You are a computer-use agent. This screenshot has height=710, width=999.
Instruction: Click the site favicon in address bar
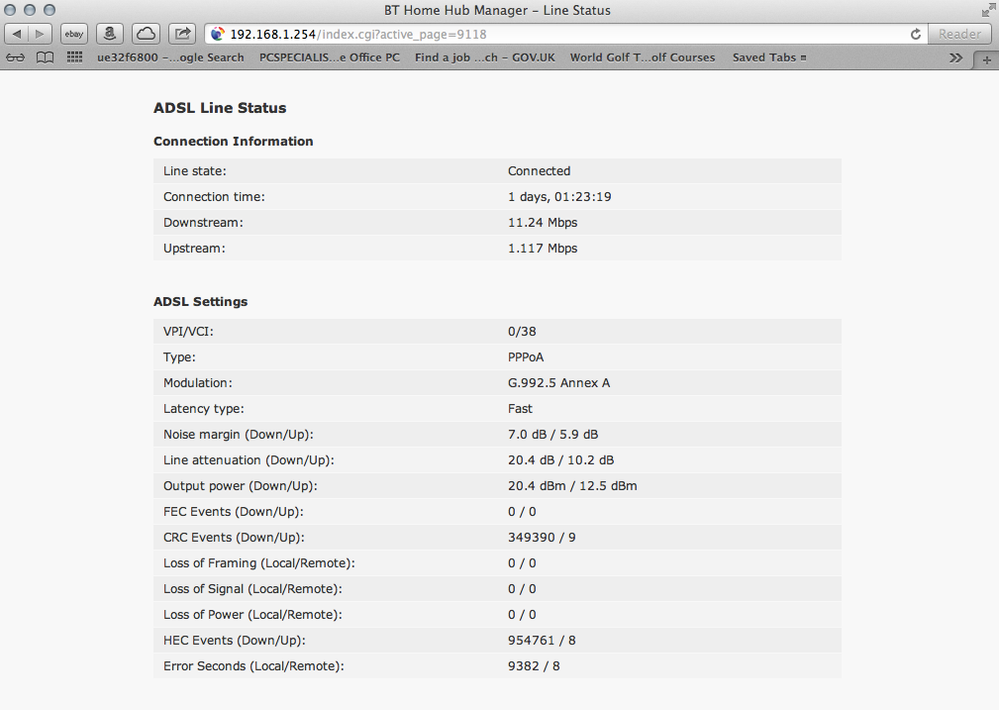pos(217,34)
